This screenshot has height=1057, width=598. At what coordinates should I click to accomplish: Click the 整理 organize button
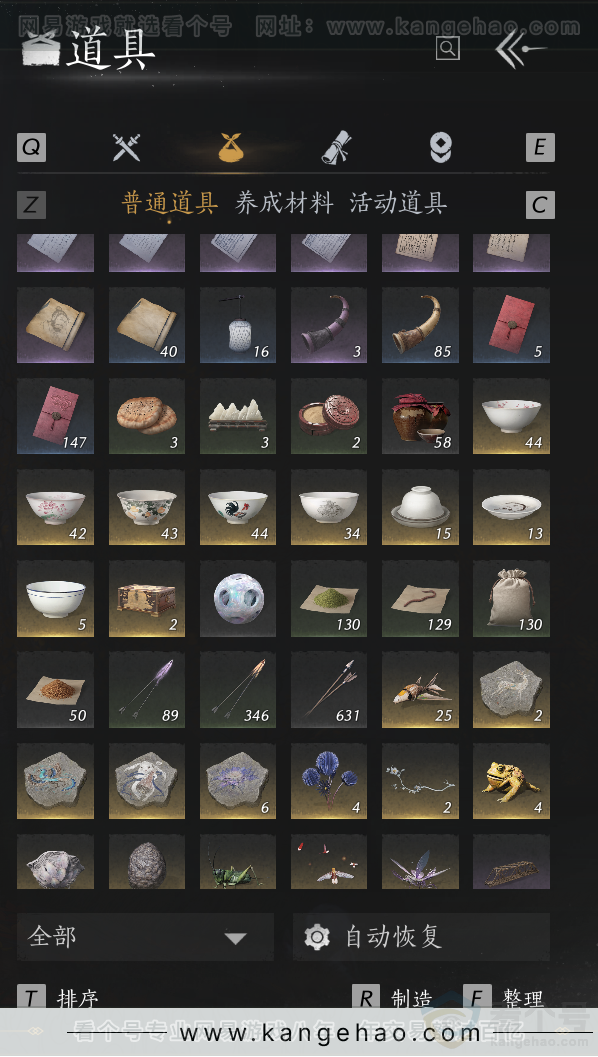tap(522, 998)
